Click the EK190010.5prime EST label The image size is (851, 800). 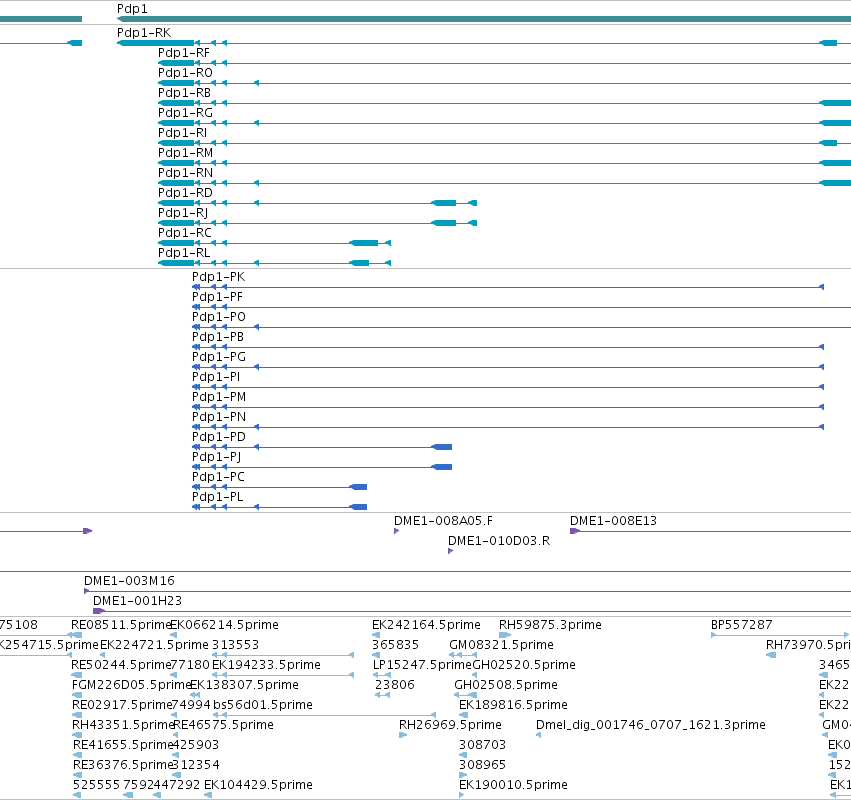click(x=513, y=785)
